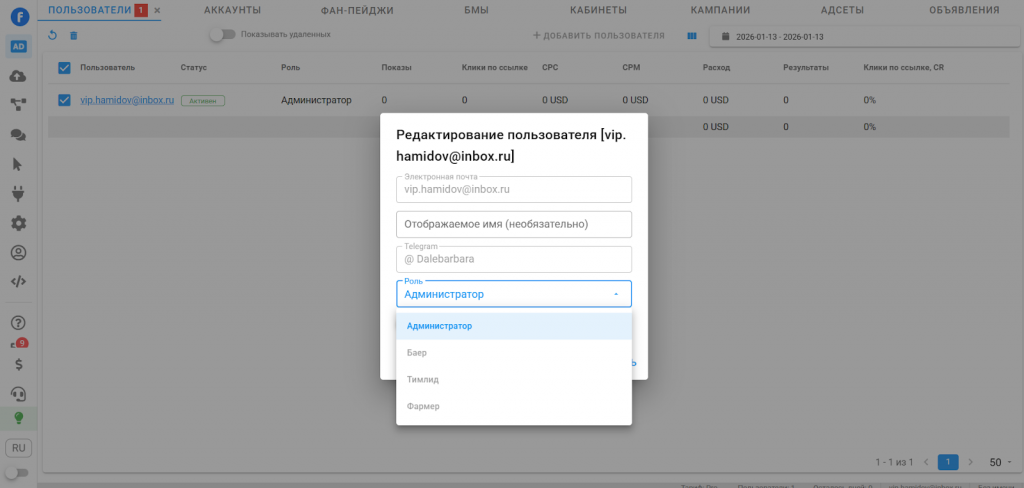The height and width of the screenshot is (488, 1024).
Task: Open the chat bubbles icon in sidebar
Action: click(x=18, y=134)
